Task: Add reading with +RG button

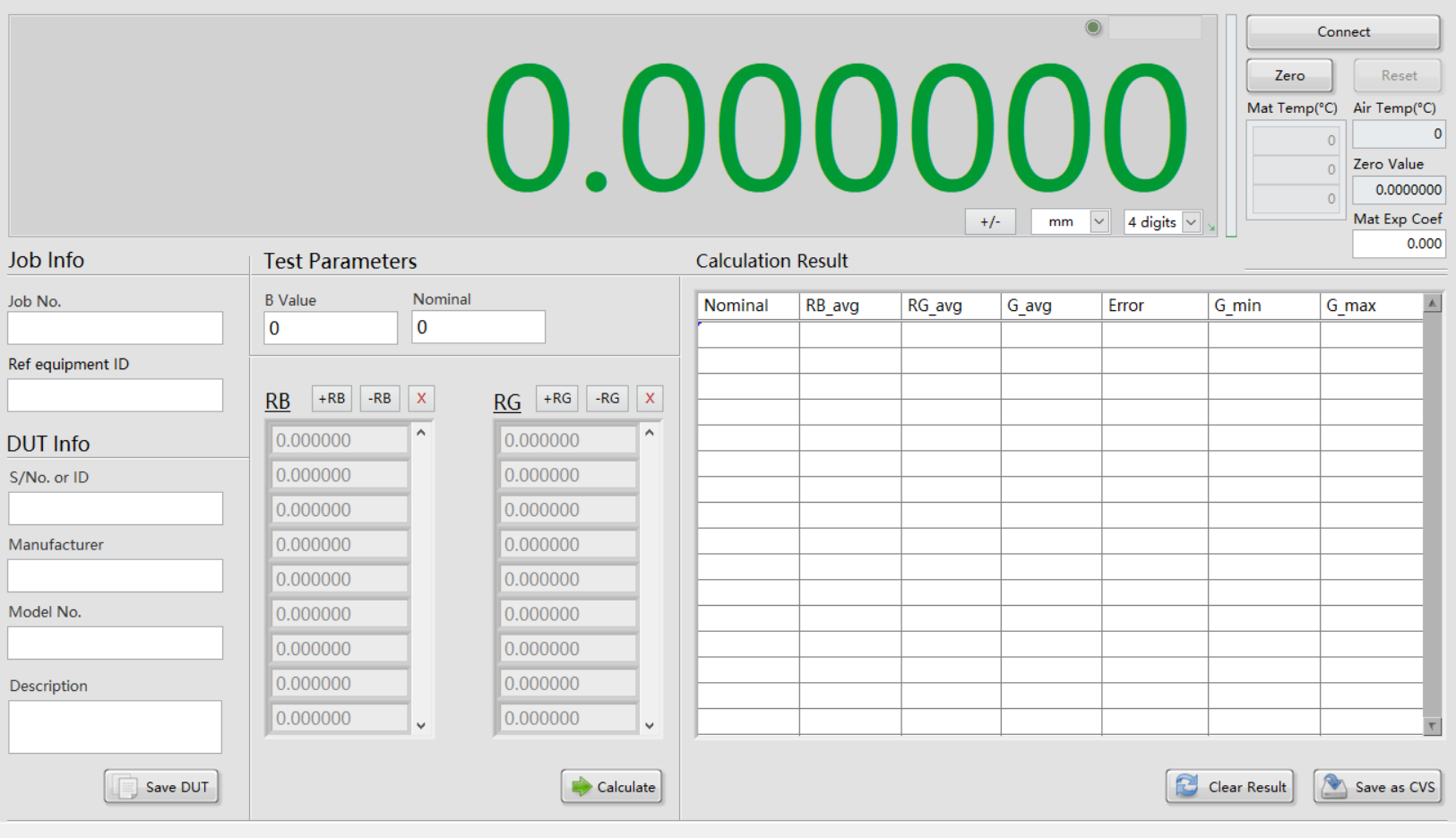Action: click(556, 398)
